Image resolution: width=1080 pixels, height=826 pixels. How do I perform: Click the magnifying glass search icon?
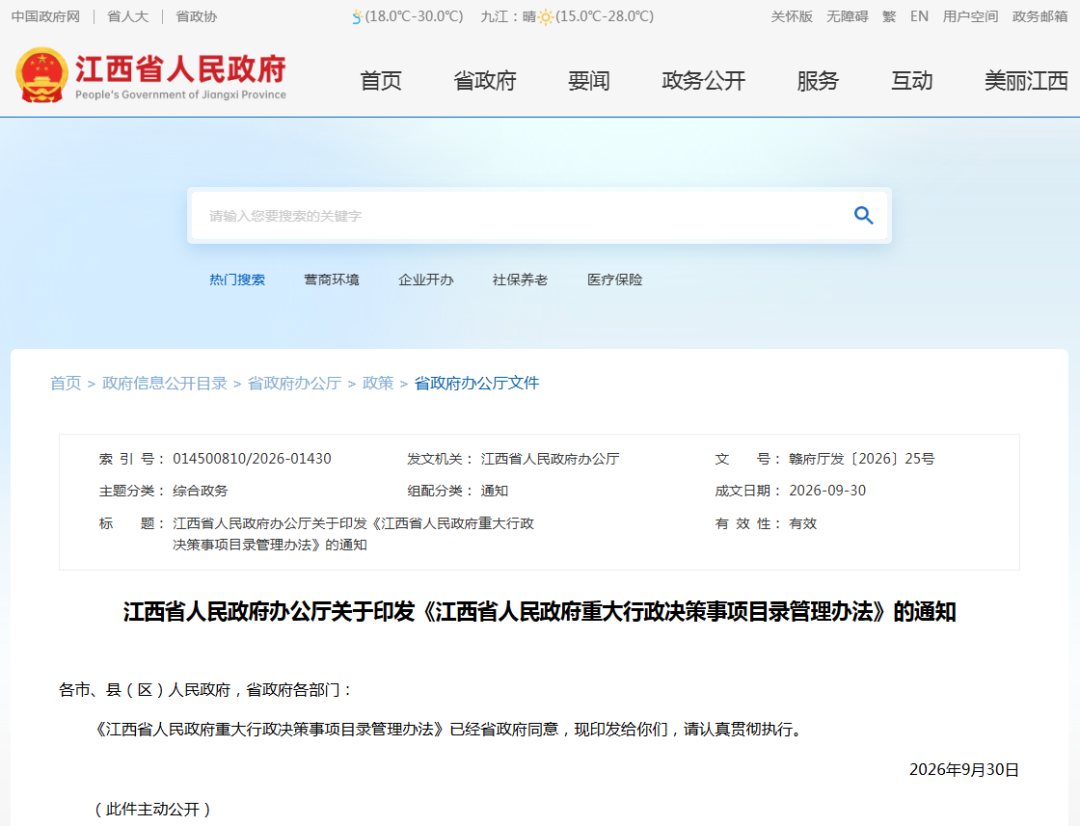coord(863,216)
